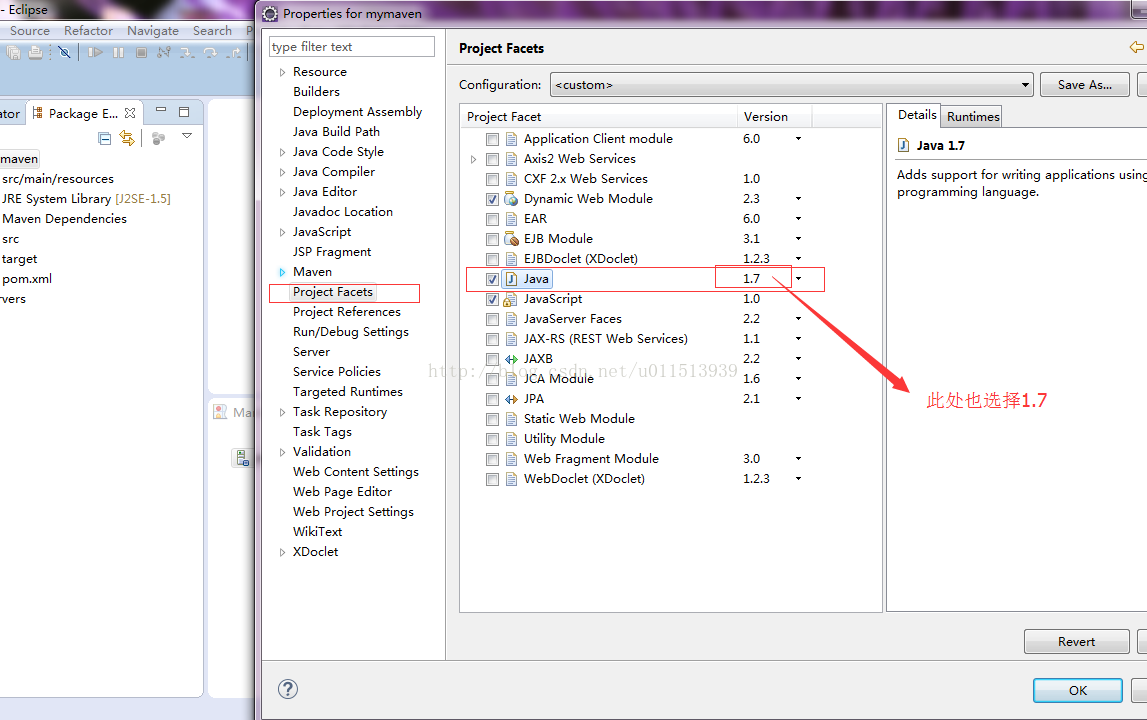The image size is (1147, 720).
Task: Click the Save All toolbar icon in Eclipse
Action: pos(13,53)
